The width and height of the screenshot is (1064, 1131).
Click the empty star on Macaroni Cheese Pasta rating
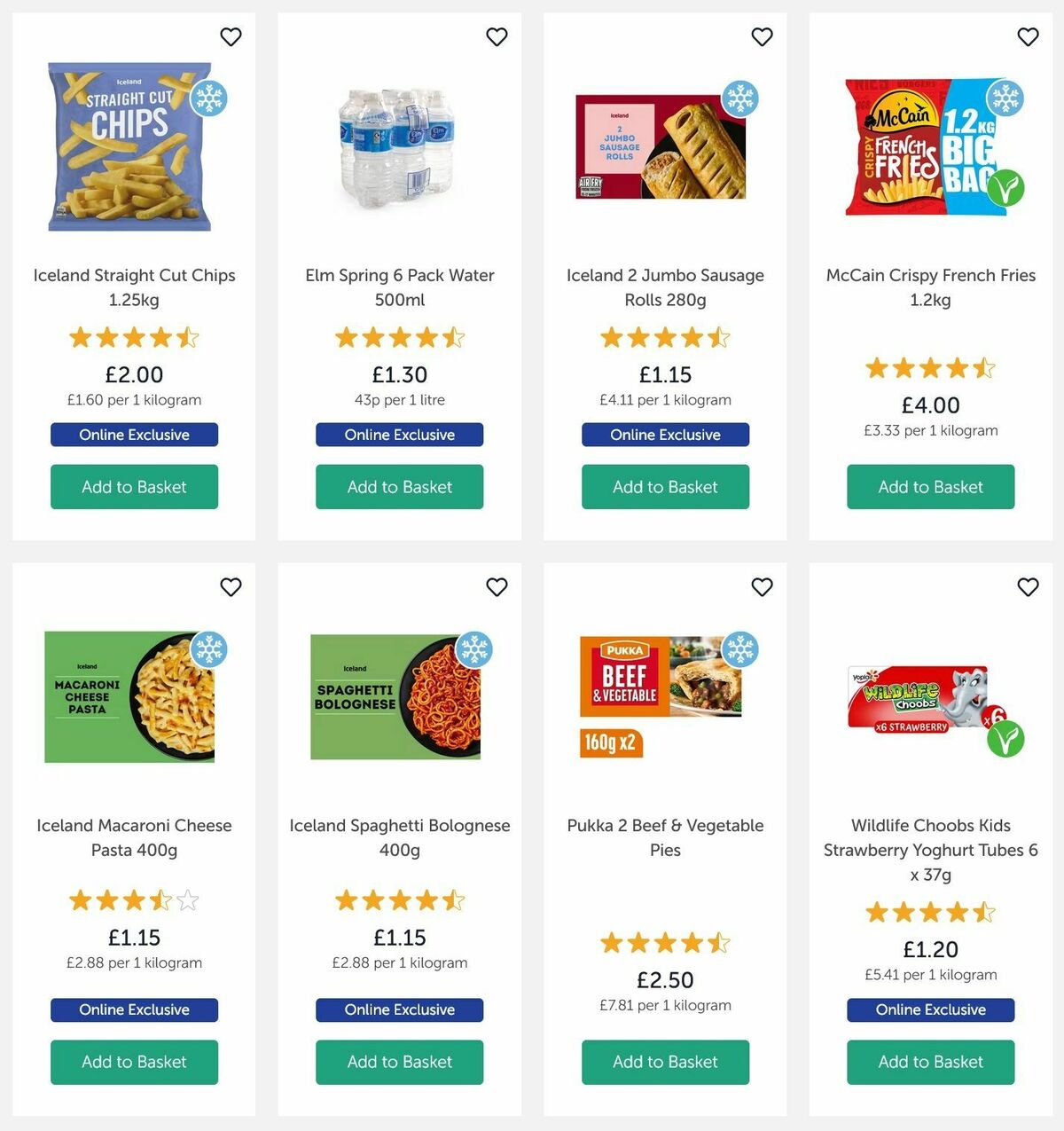click(189, 900)
